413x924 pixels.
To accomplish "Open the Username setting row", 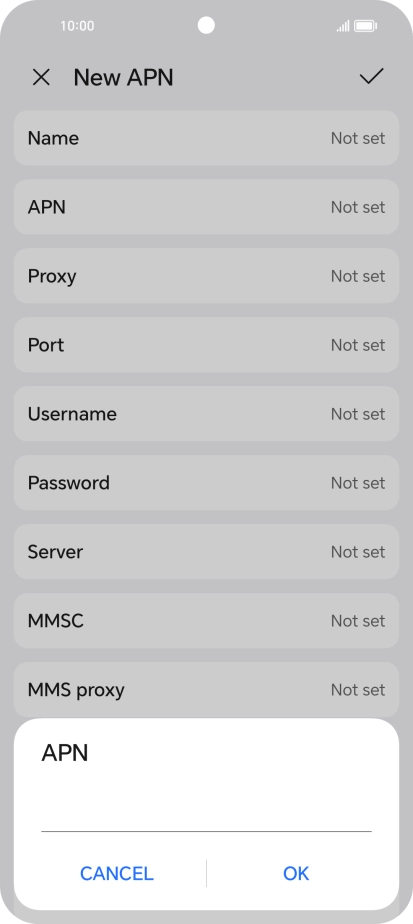I will pos(206,414).
